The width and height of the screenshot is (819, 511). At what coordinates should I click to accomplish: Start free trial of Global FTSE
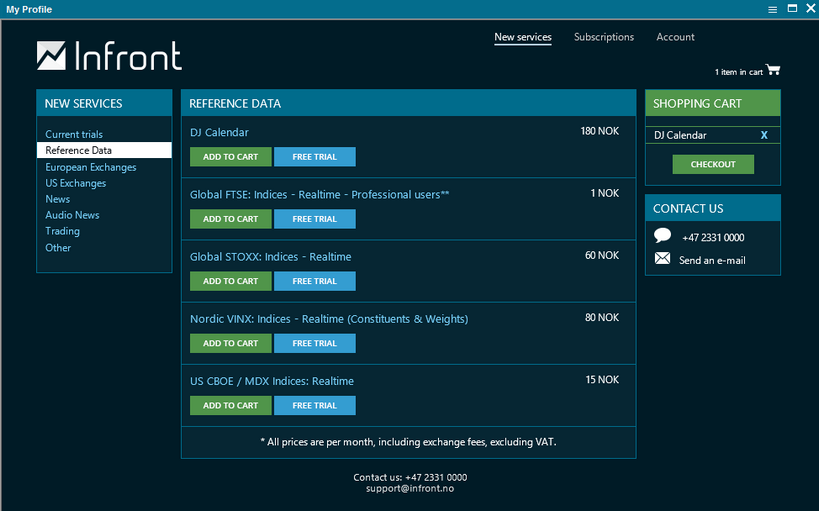[x=314, y=219]
